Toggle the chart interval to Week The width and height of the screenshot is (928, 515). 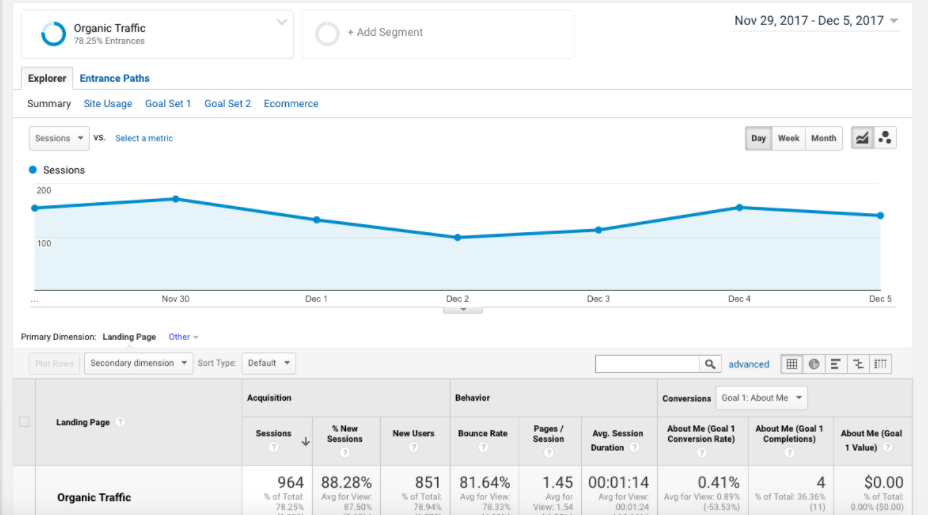pyautogui.click(x=788, y=138)
